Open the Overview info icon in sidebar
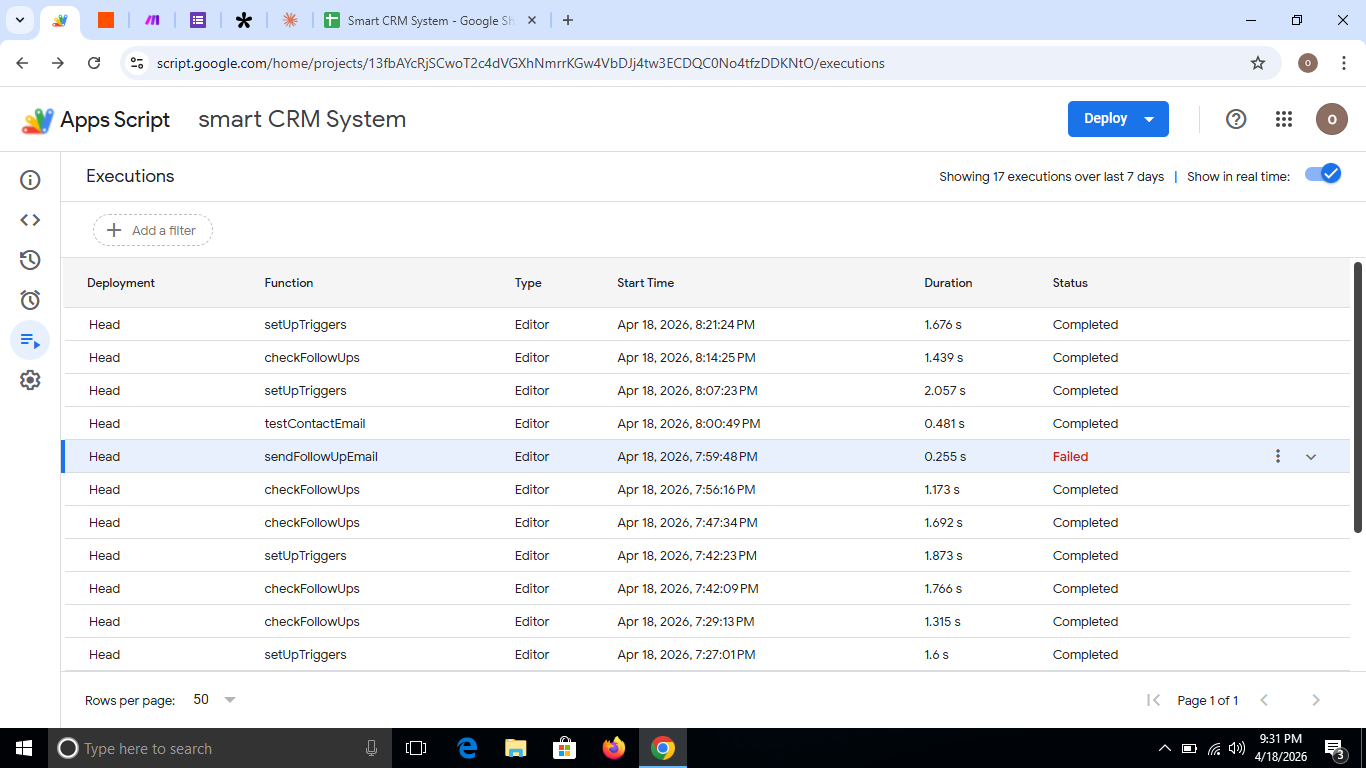The image size is (1366, 768). [x=30, y=180]
